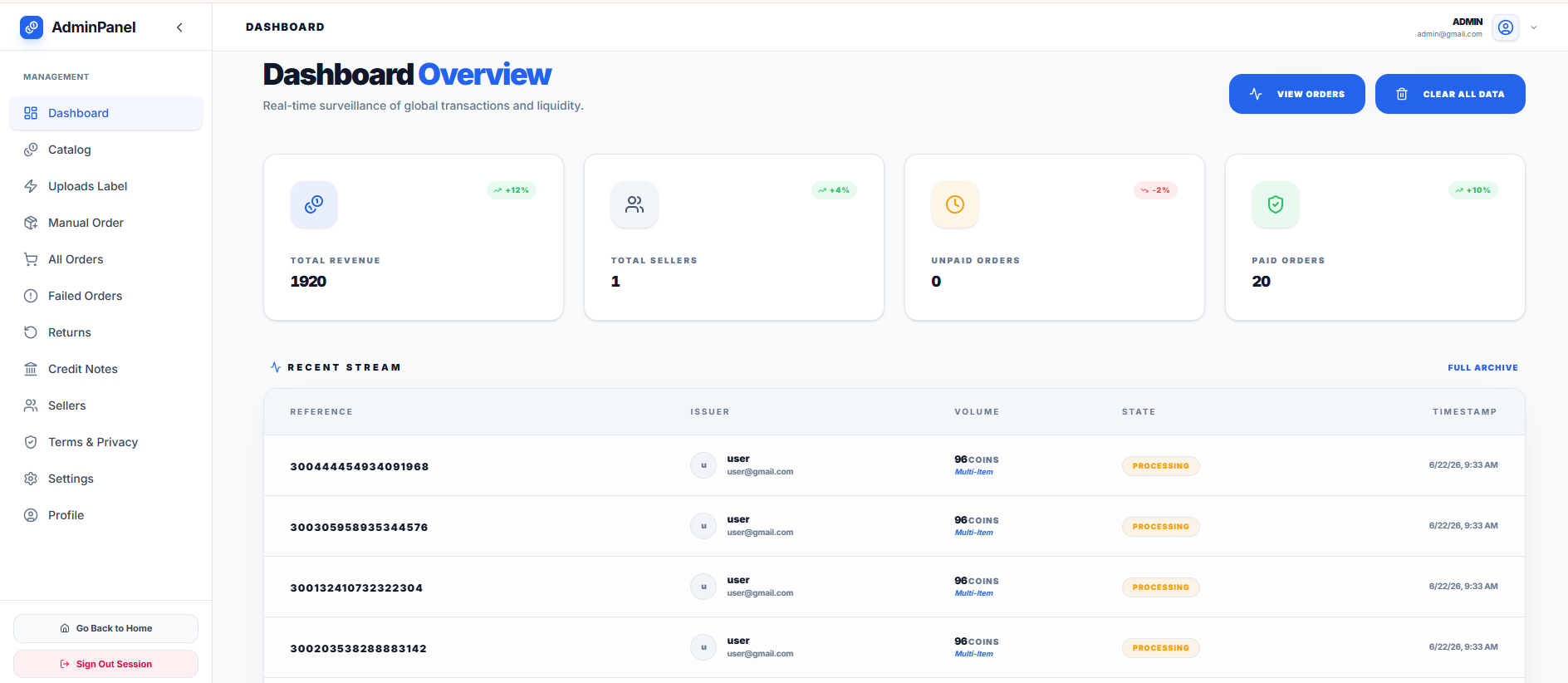The image size is (1568, 683).
Task: Click the Timestamp column header
Action: point(1464,412)
